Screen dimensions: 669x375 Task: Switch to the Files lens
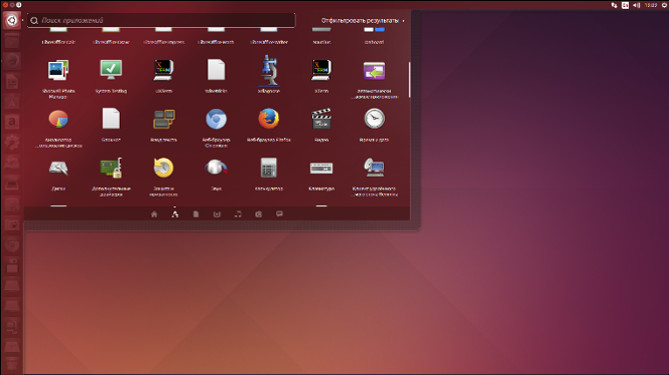coord(196,214)
